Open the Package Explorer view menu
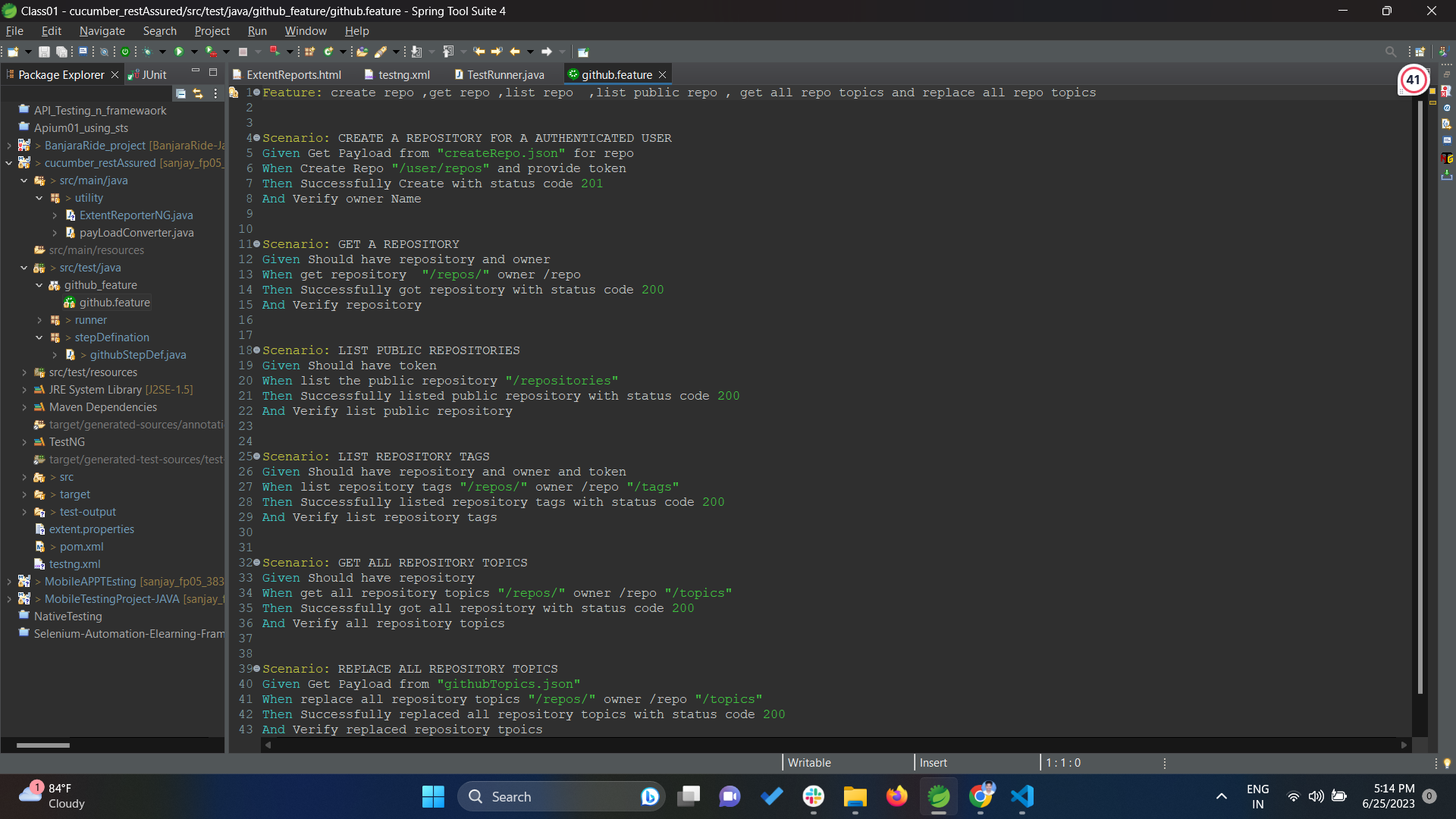This screenshot has height=819, width=1456. (x=216, y=93)
